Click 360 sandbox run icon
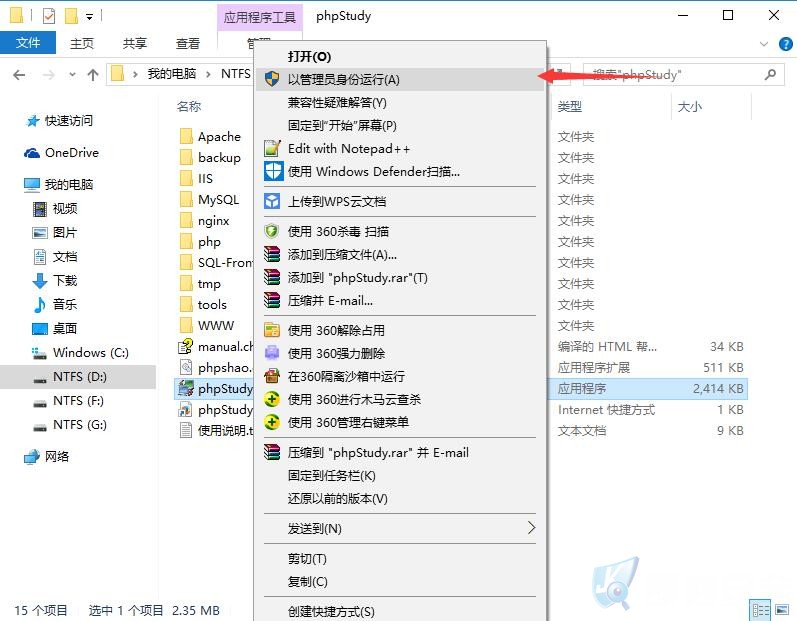Viewport: 797px width, 621px height. (272, 376)
